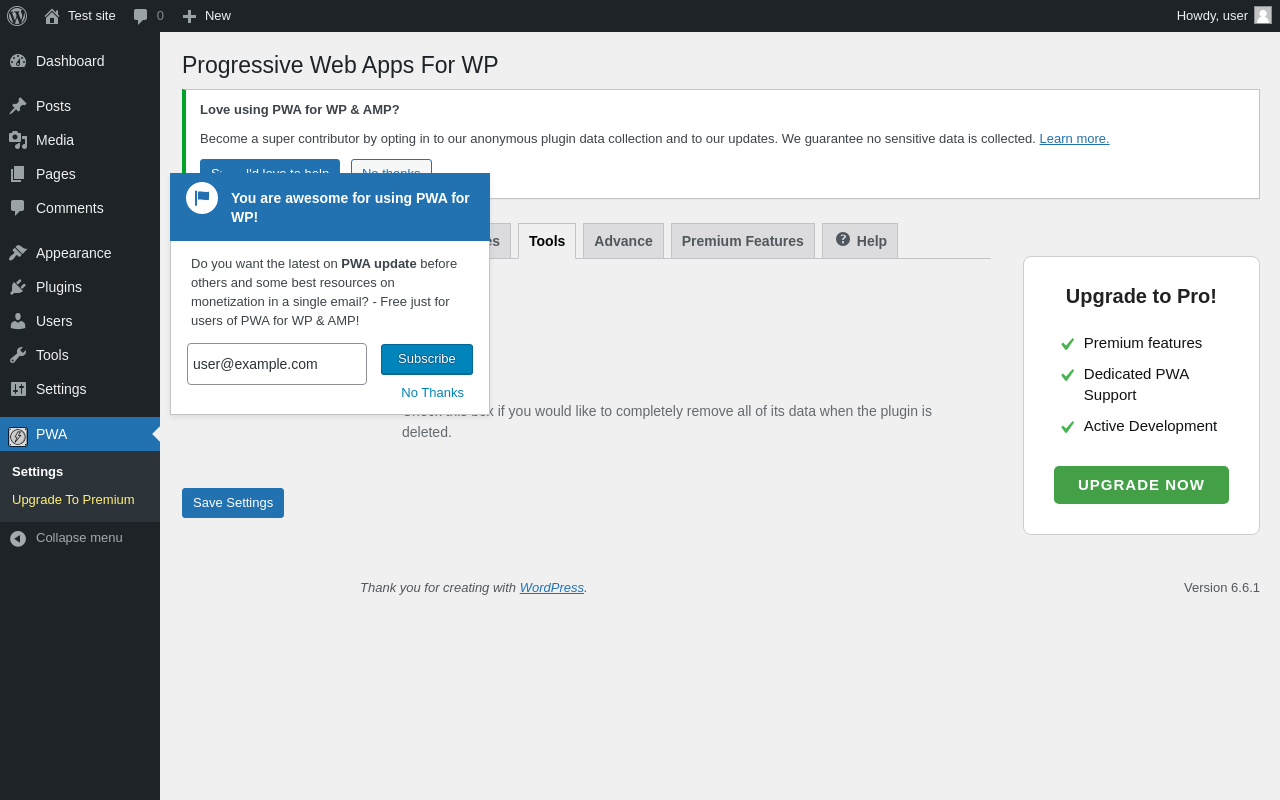The height and width of the screenshot is (800, 1280).
Task: Click the Save Settings button
Action: pos(233,503)
